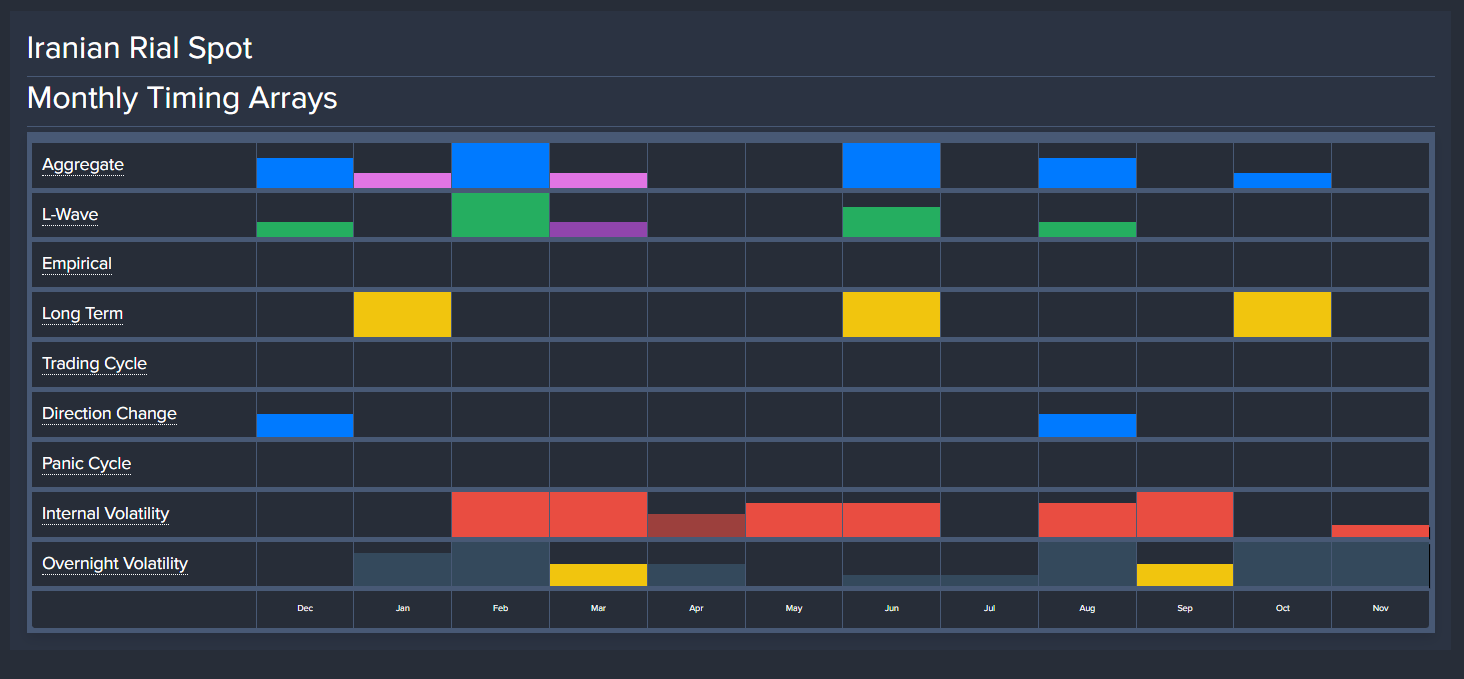Open the L-Wave row label link

[x=70, y=215]
